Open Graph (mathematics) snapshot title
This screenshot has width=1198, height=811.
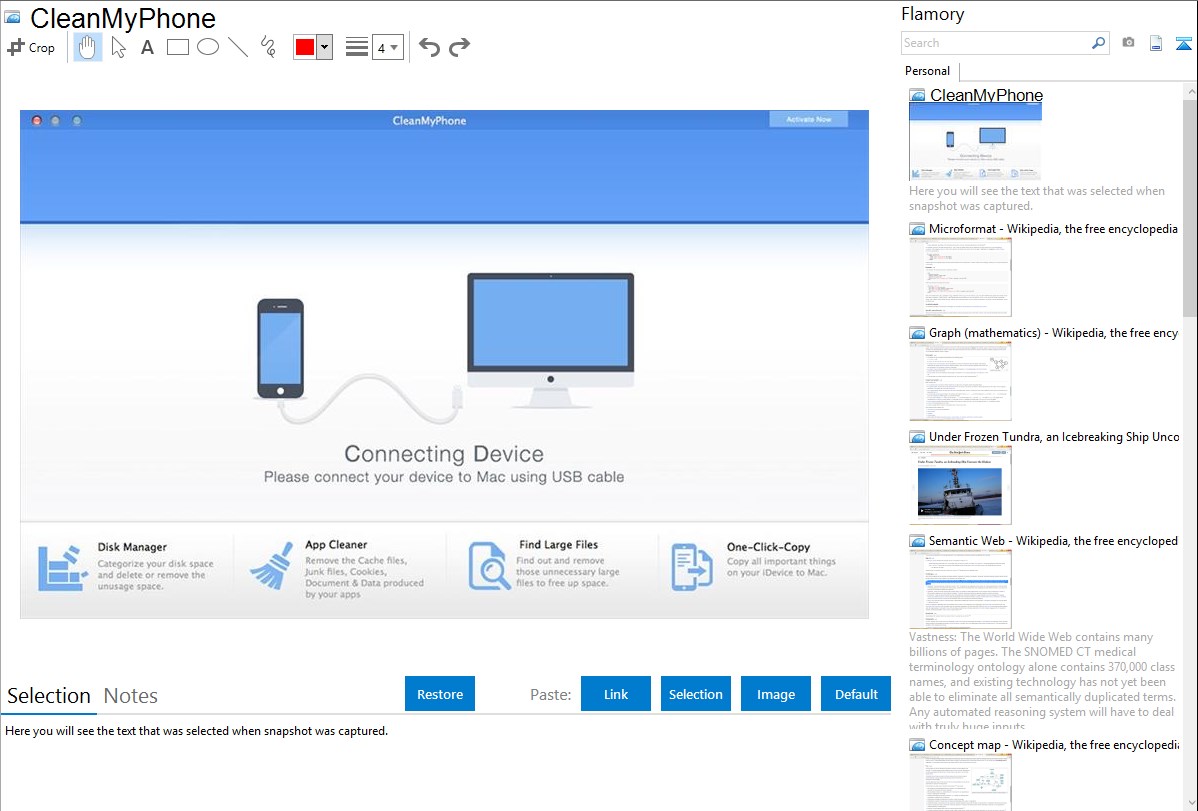click(x=1053, y=333)
